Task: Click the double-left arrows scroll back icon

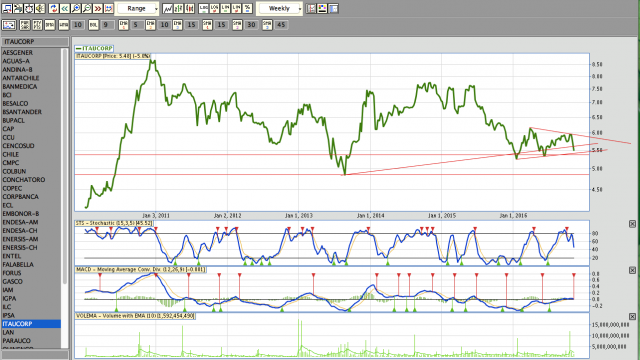Action: click(64, 8)
